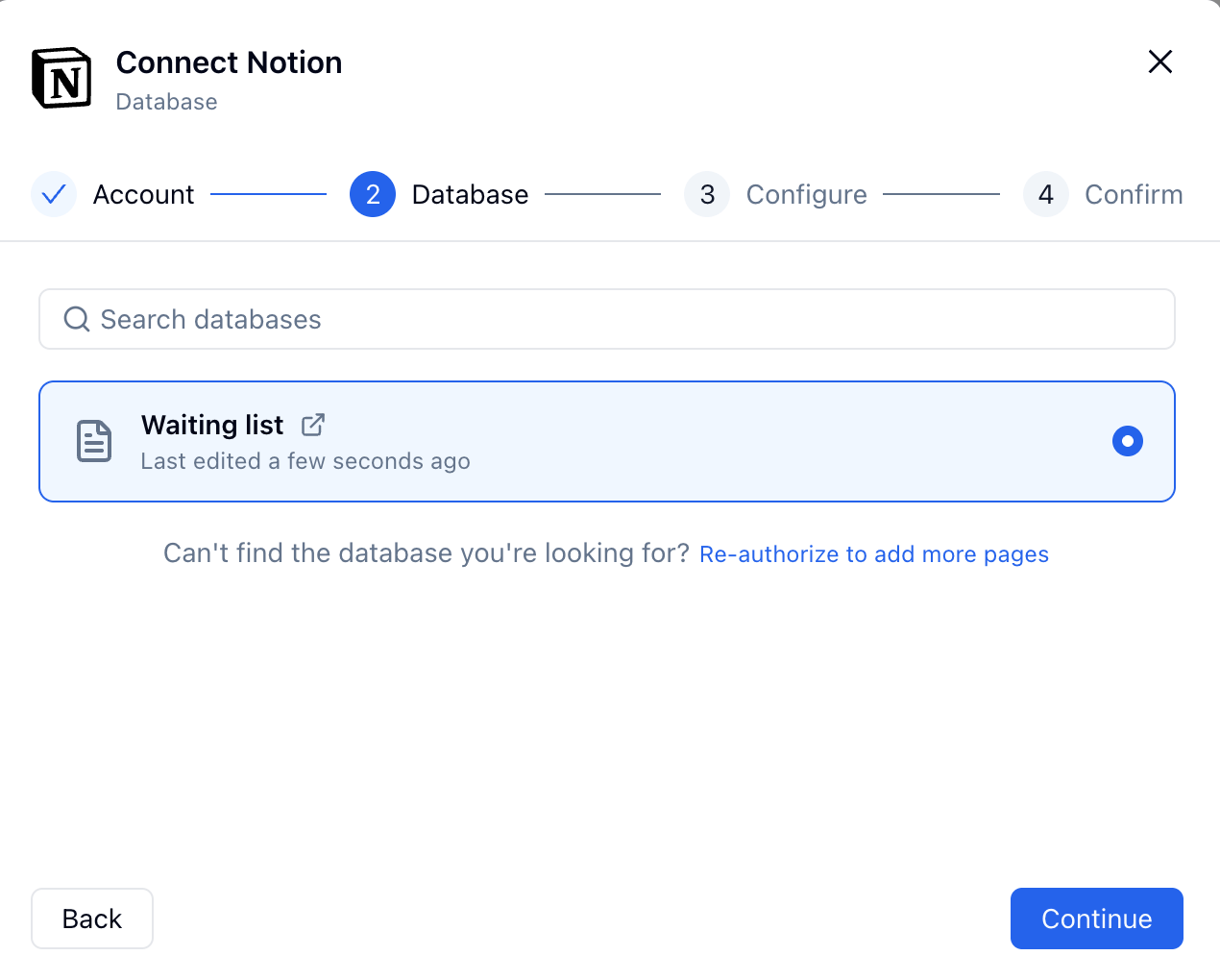Select the Waiting list radio button
This screenshot has height=980, width=1220.
click(1128, 441)
